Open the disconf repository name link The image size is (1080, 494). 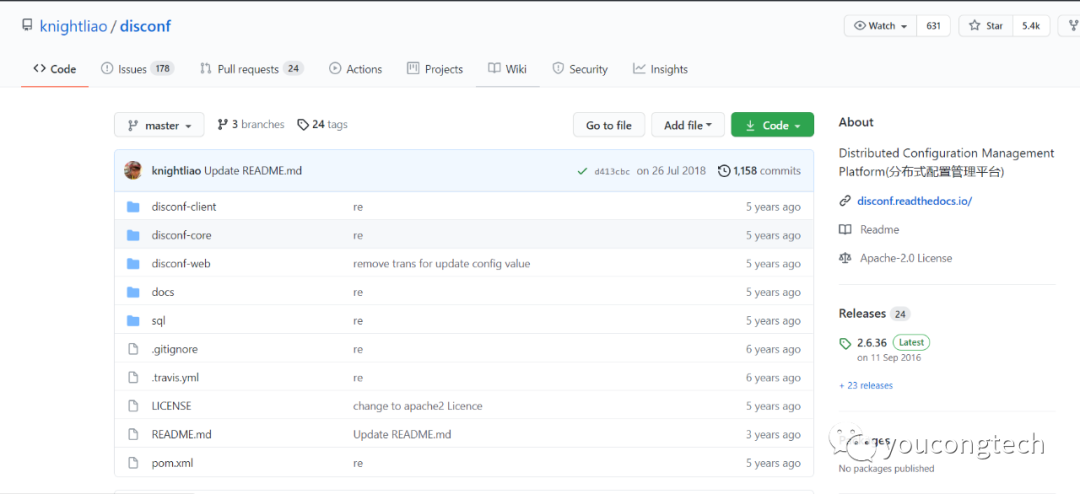point(145,26)
